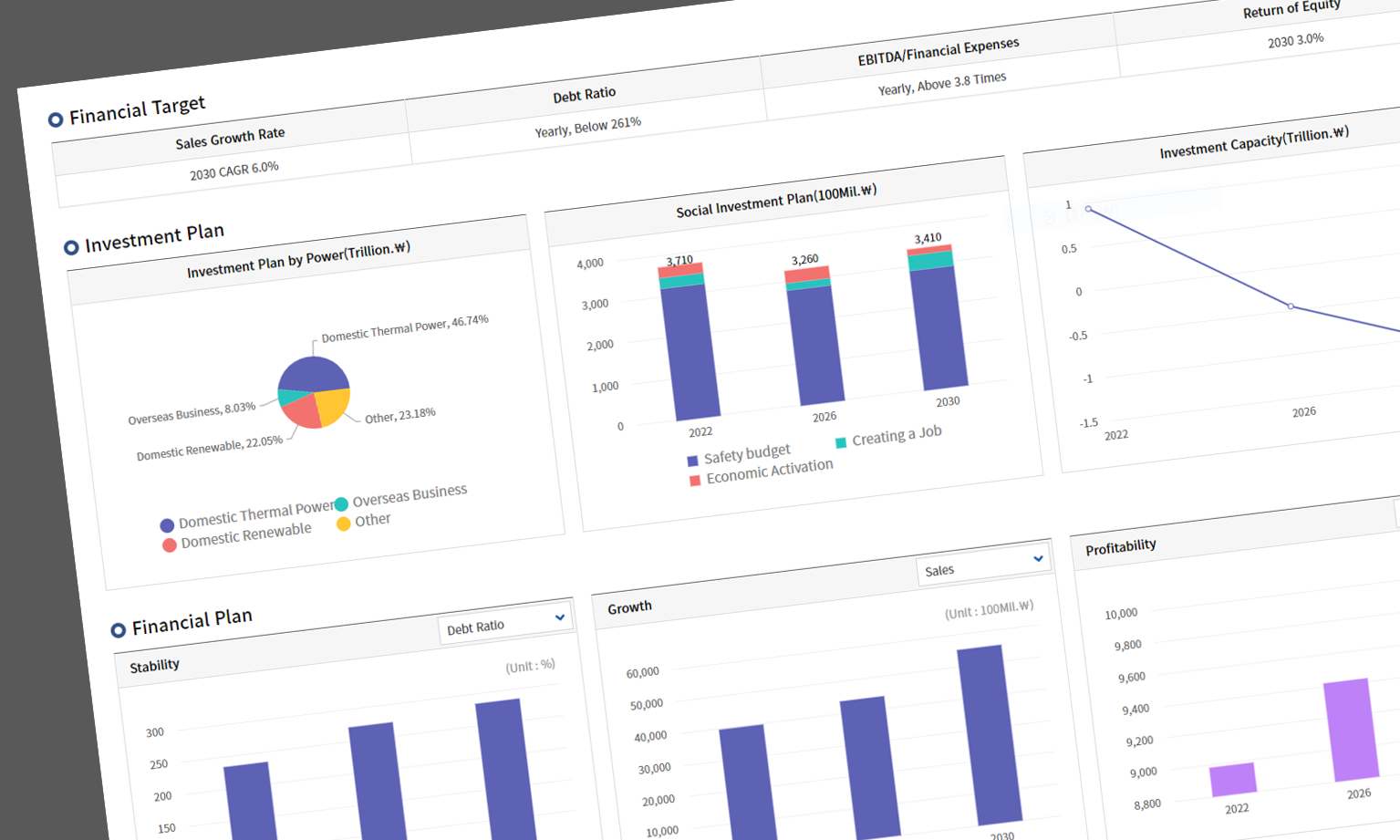Toggle the Other legend marker
The image size is (1400, 840).
point(344,524)
